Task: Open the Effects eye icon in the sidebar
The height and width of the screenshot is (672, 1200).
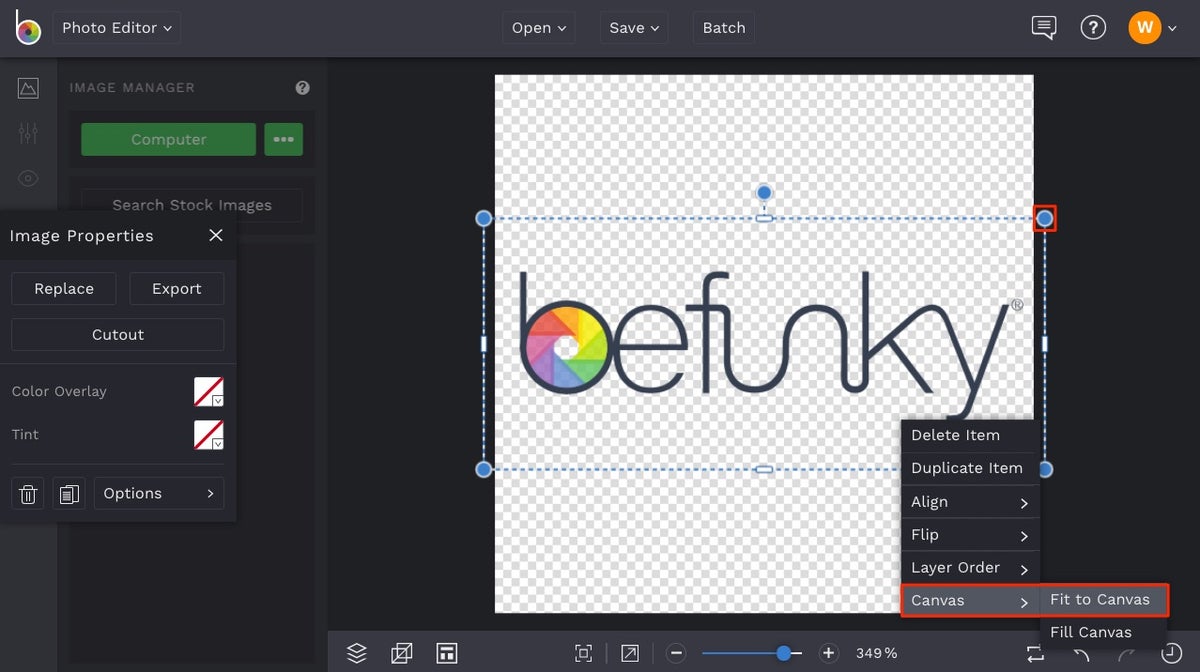Action: click(x=28, y=178)
